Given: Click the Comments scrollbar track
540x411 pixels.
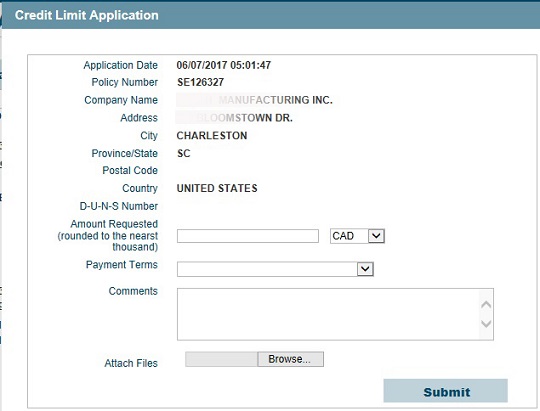Looking at the screenshot, I should click(486, 314).
